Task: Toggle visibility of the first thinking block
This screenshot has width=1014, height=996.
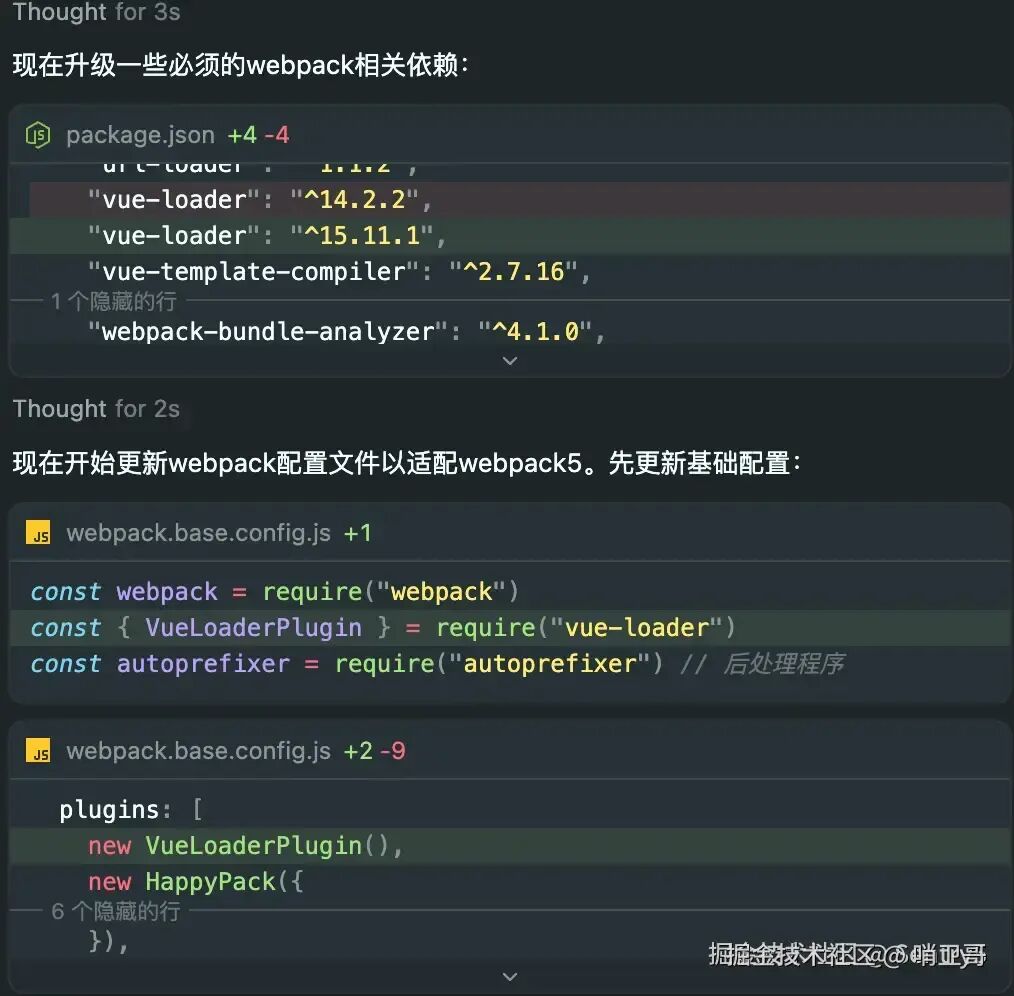Action: tap(96, 13)
